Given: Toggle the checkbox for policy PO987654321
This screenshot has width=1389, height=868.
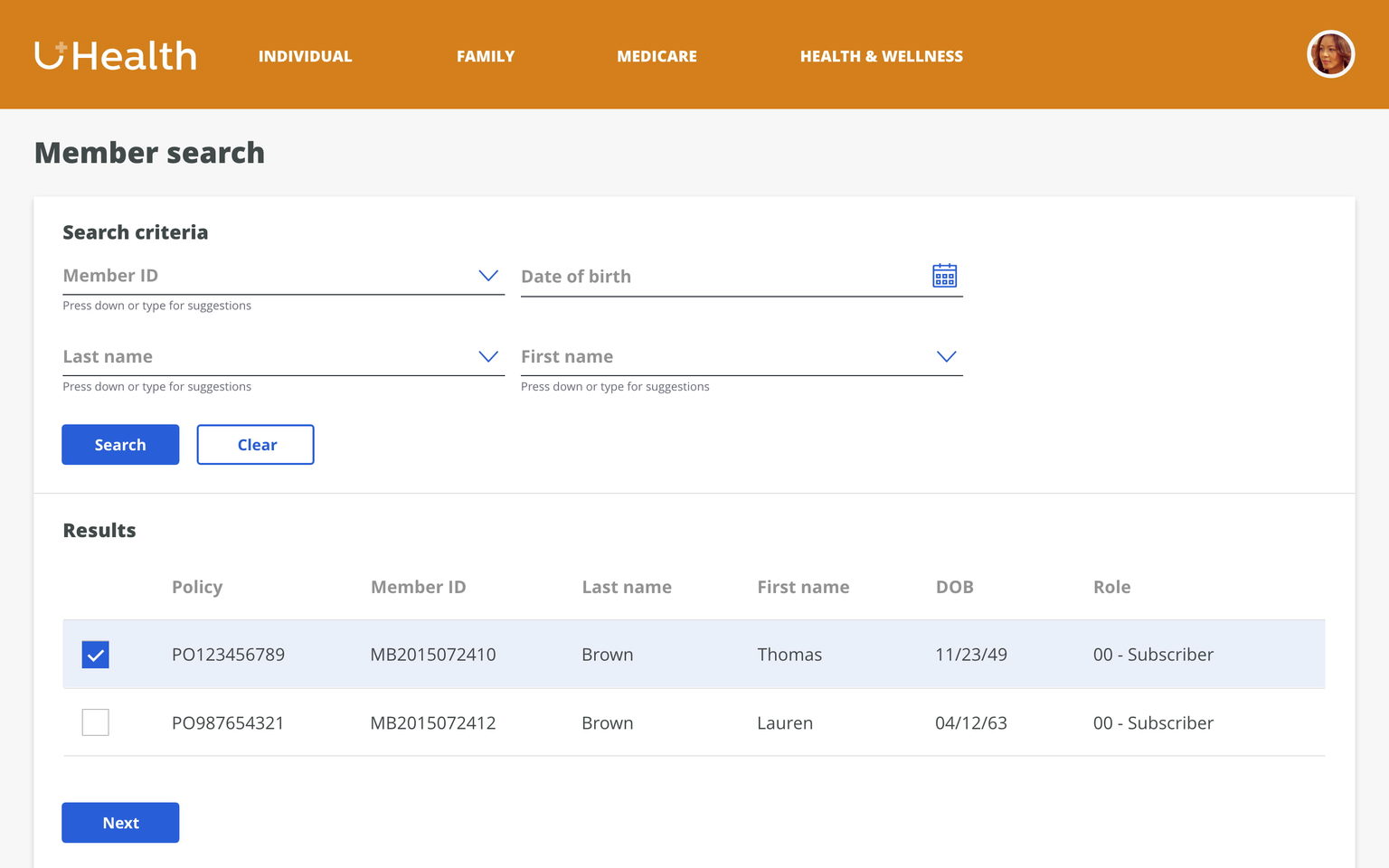Looking at the screenshot, I should [x=95, y=722].
